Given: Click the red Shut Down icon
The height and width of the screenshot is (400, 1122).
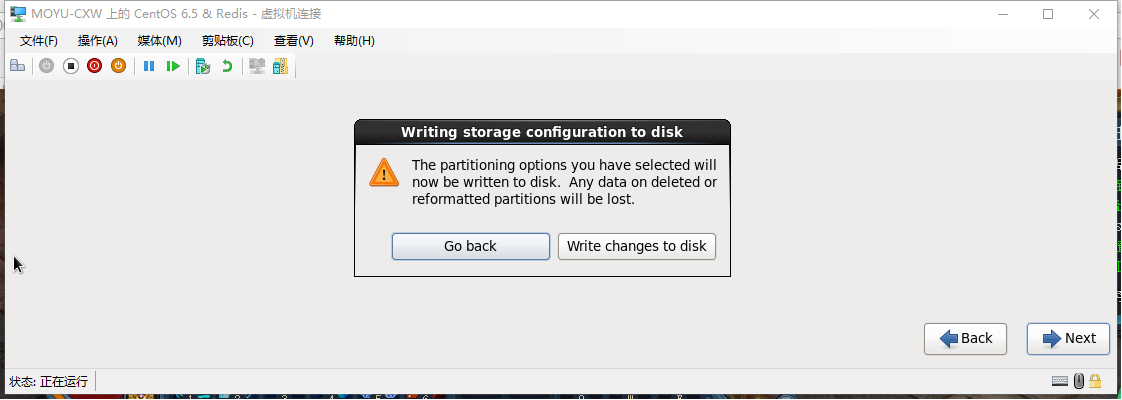Looking at the screenshot, I should coord(94,66).
